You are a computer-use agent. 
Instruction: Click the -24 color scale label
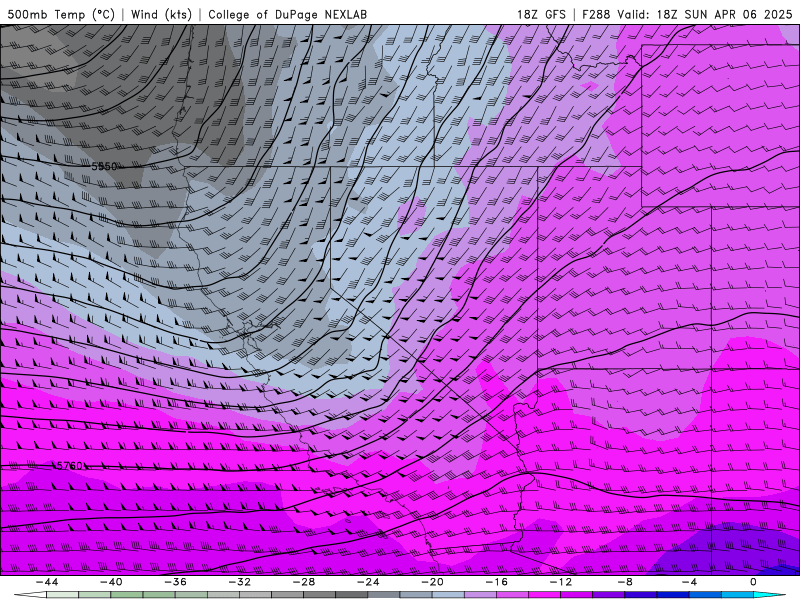[x=368, y=582]
